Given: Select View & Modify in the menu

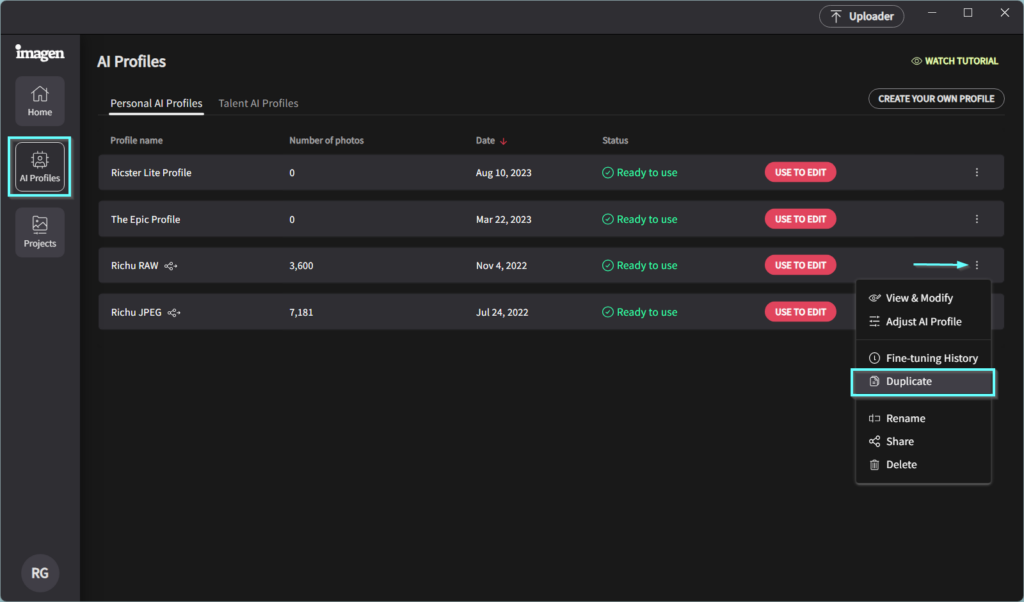Looking at the screenshot, I should [919, 298].
